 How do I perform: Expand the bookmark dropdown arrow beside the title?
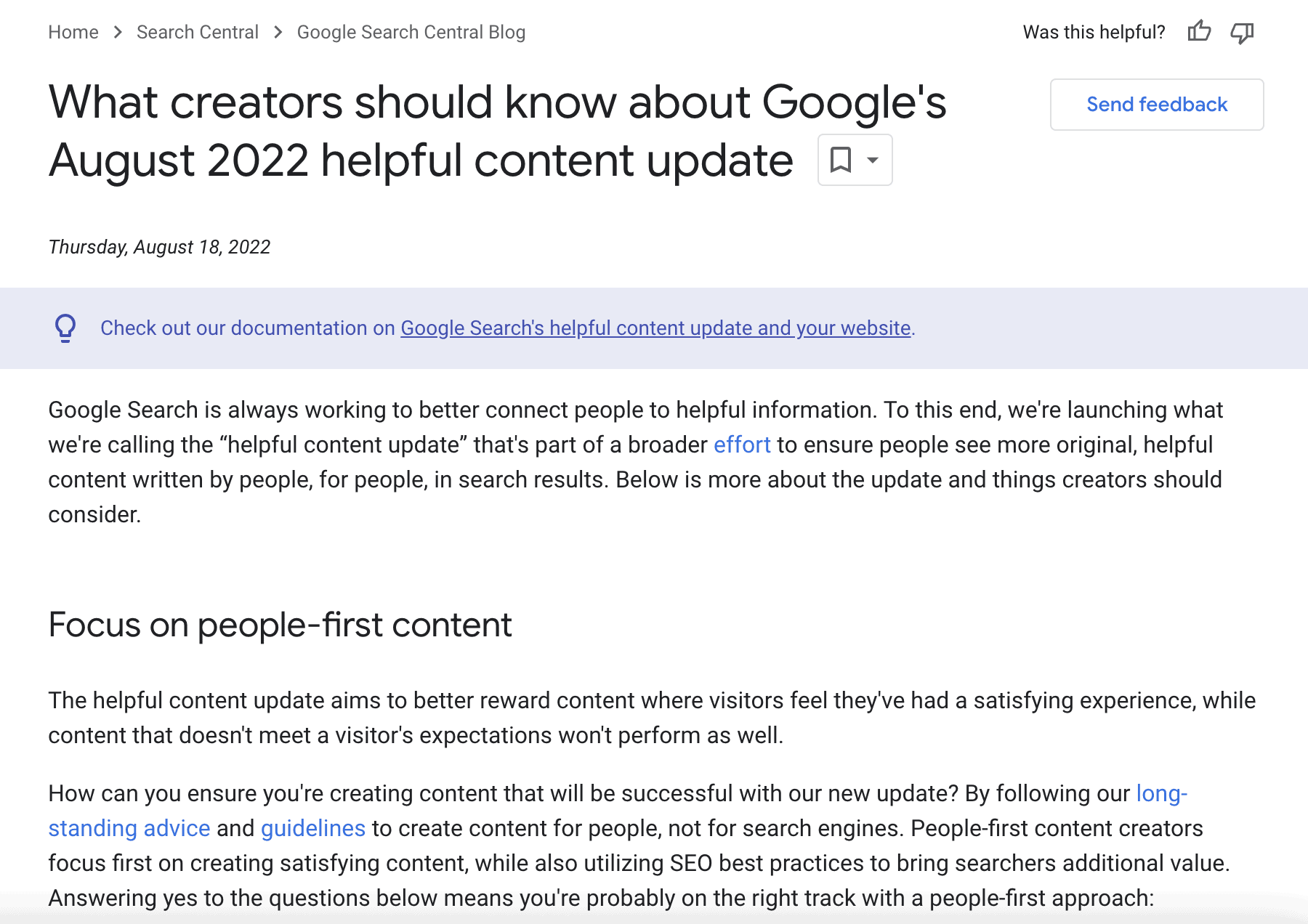pos(873,160)
